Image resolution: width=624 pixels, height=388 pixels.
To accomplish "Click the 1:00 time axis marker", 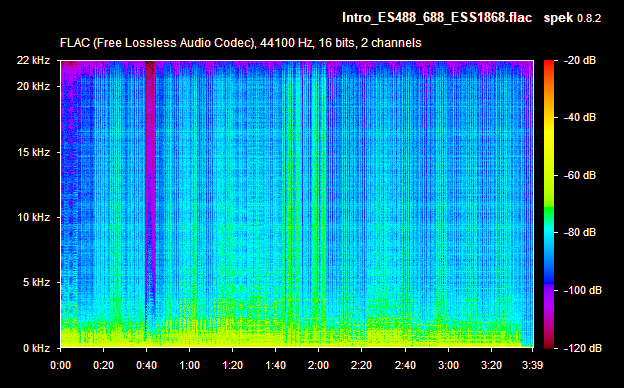I will (189, 365).
